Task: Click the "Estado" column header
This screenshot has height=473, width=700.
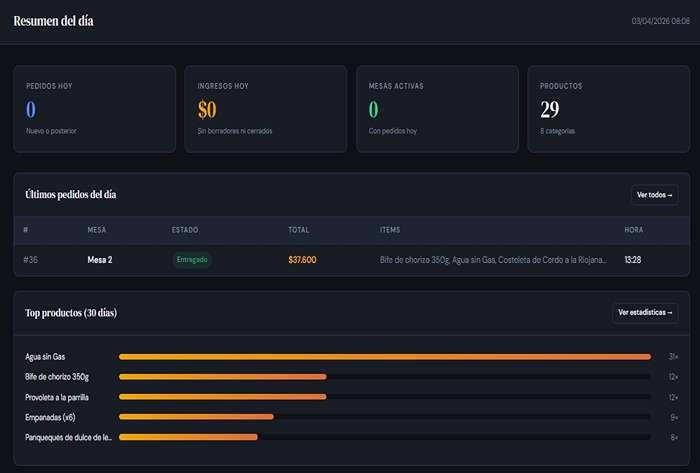Action: (x=185, y=230)
